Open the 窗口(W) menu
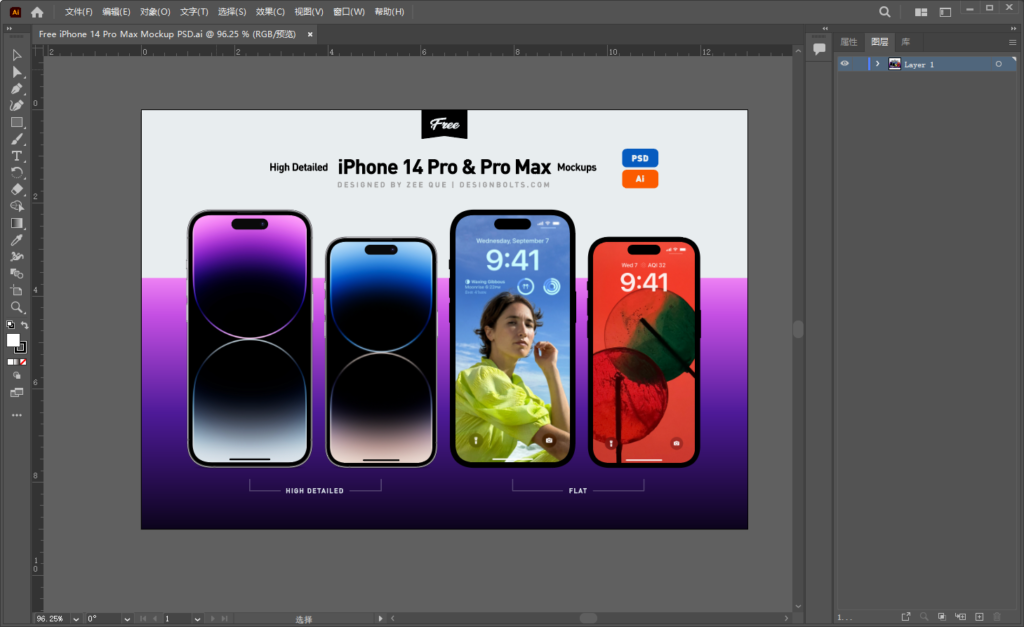The width and height of the screenshot is (1024, 627). 349,12
